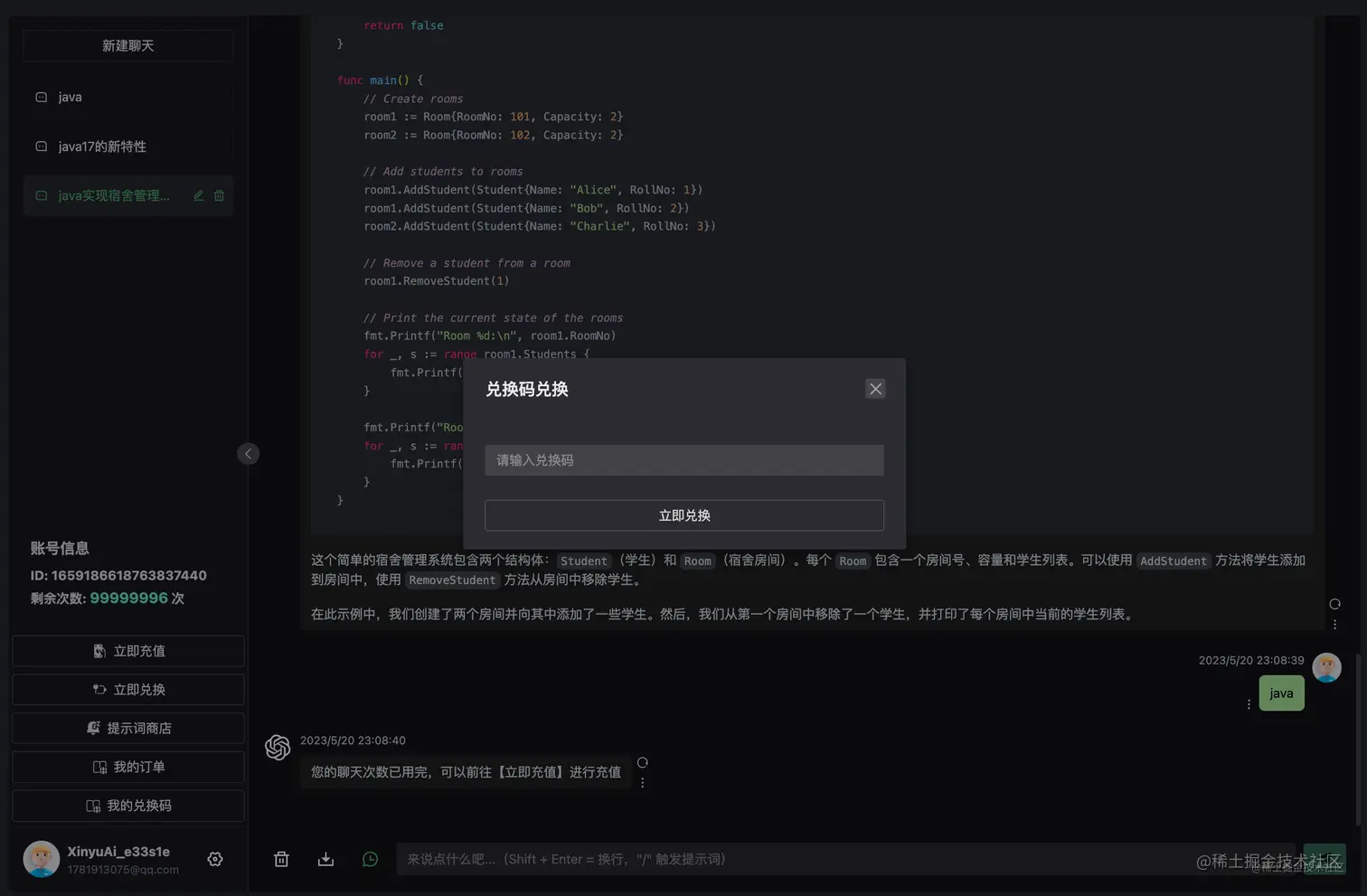Open more options beside the 'java' user message

pyautogui.click(x=1249, y=704)
